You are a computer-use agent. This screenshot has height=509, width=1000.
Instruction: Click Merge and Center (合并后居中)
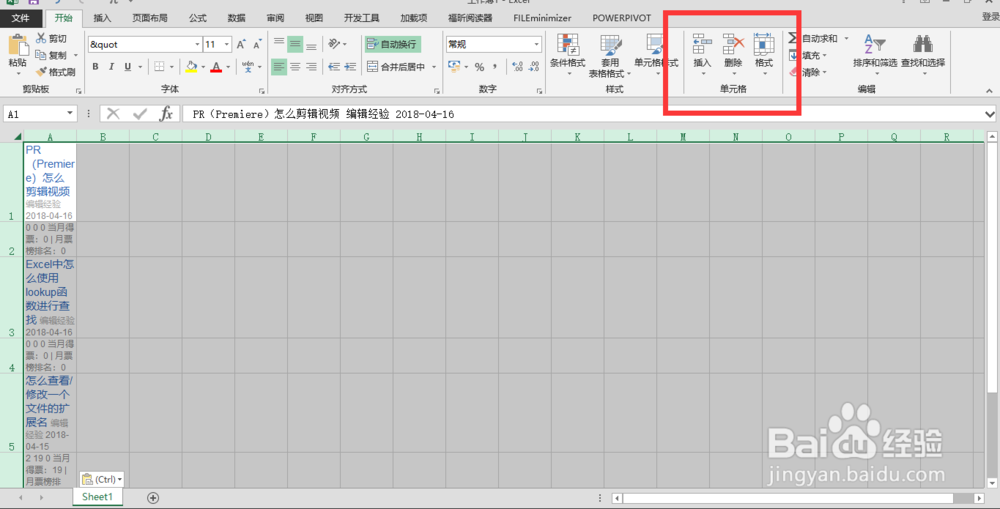pos(395,66)
